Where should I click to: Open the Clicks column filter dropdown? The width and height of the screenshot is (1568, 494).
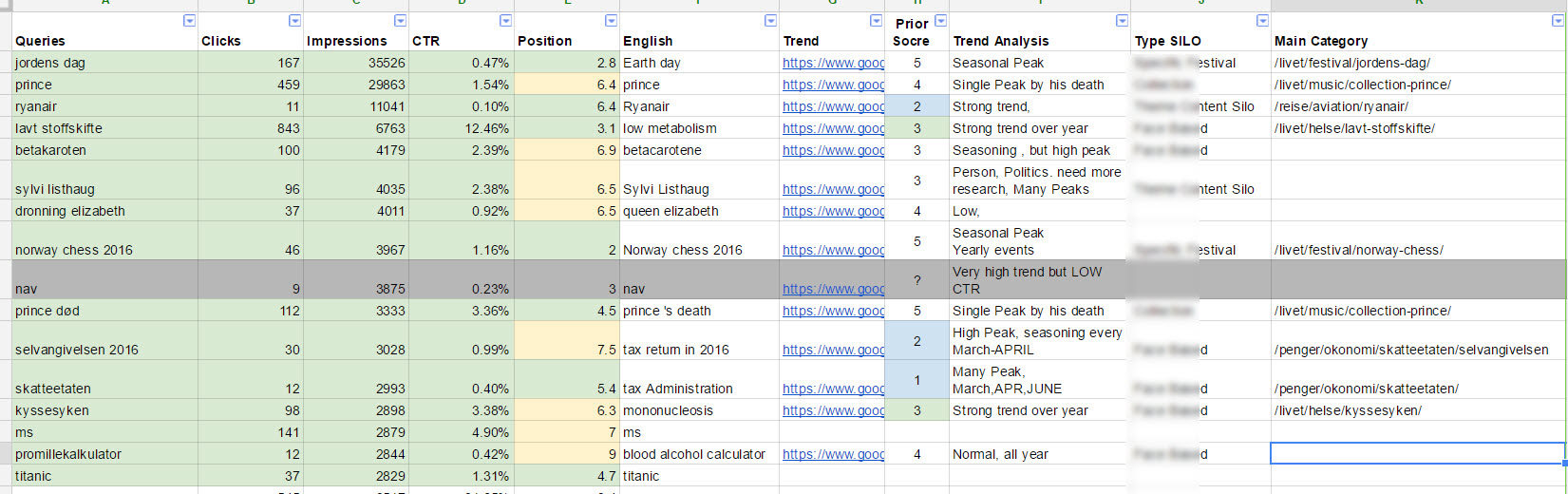tap(294, 21)
